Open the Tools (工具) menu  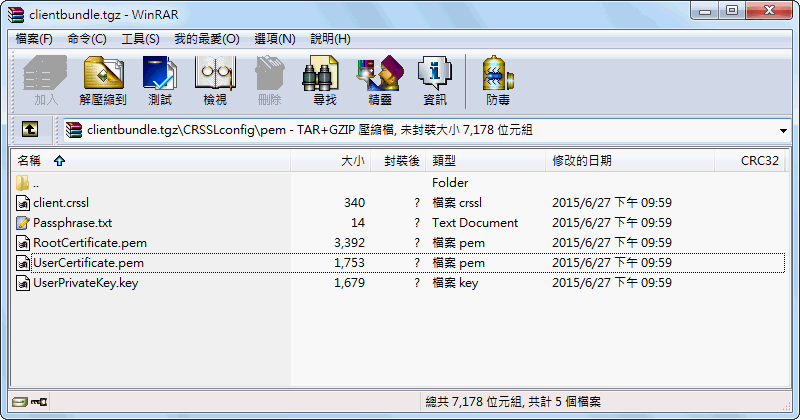[x=140, y=39]
